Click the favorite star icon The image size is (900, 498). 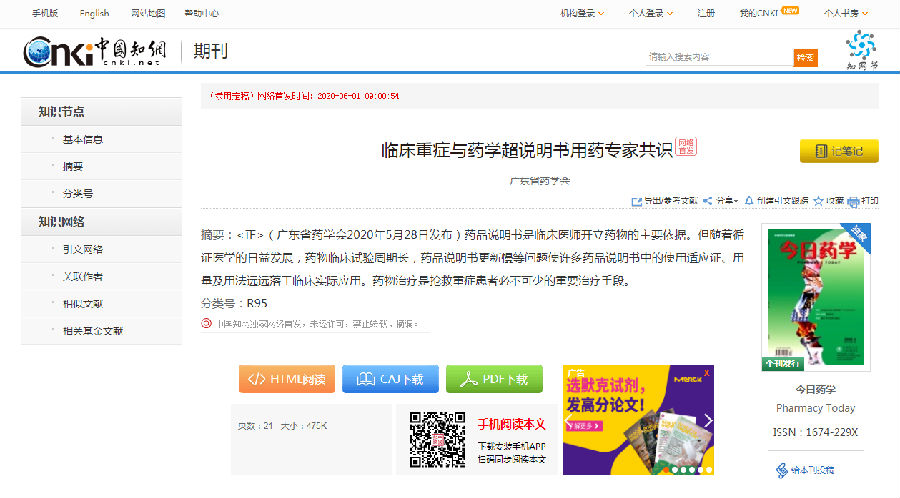pos(818,200)
